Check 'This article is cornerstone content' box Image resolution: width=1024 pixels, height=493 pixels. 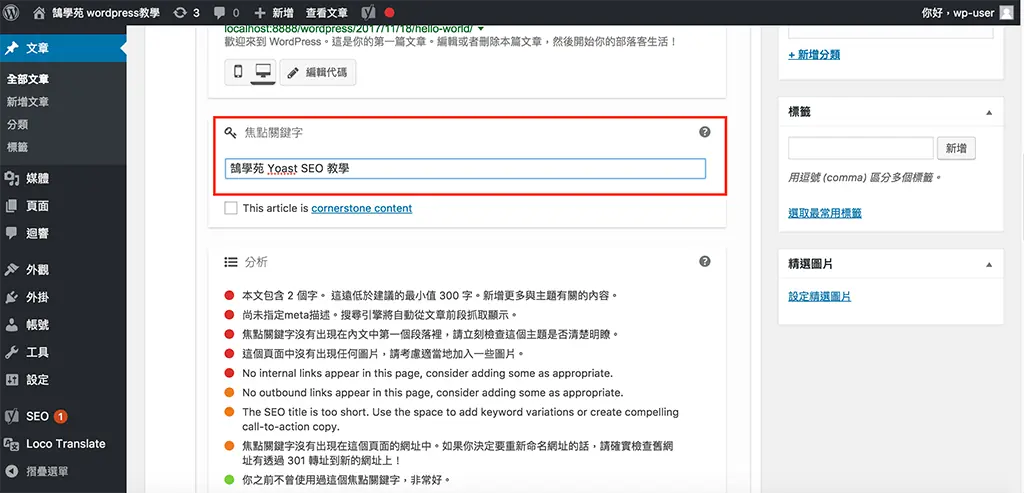(231, 208)
